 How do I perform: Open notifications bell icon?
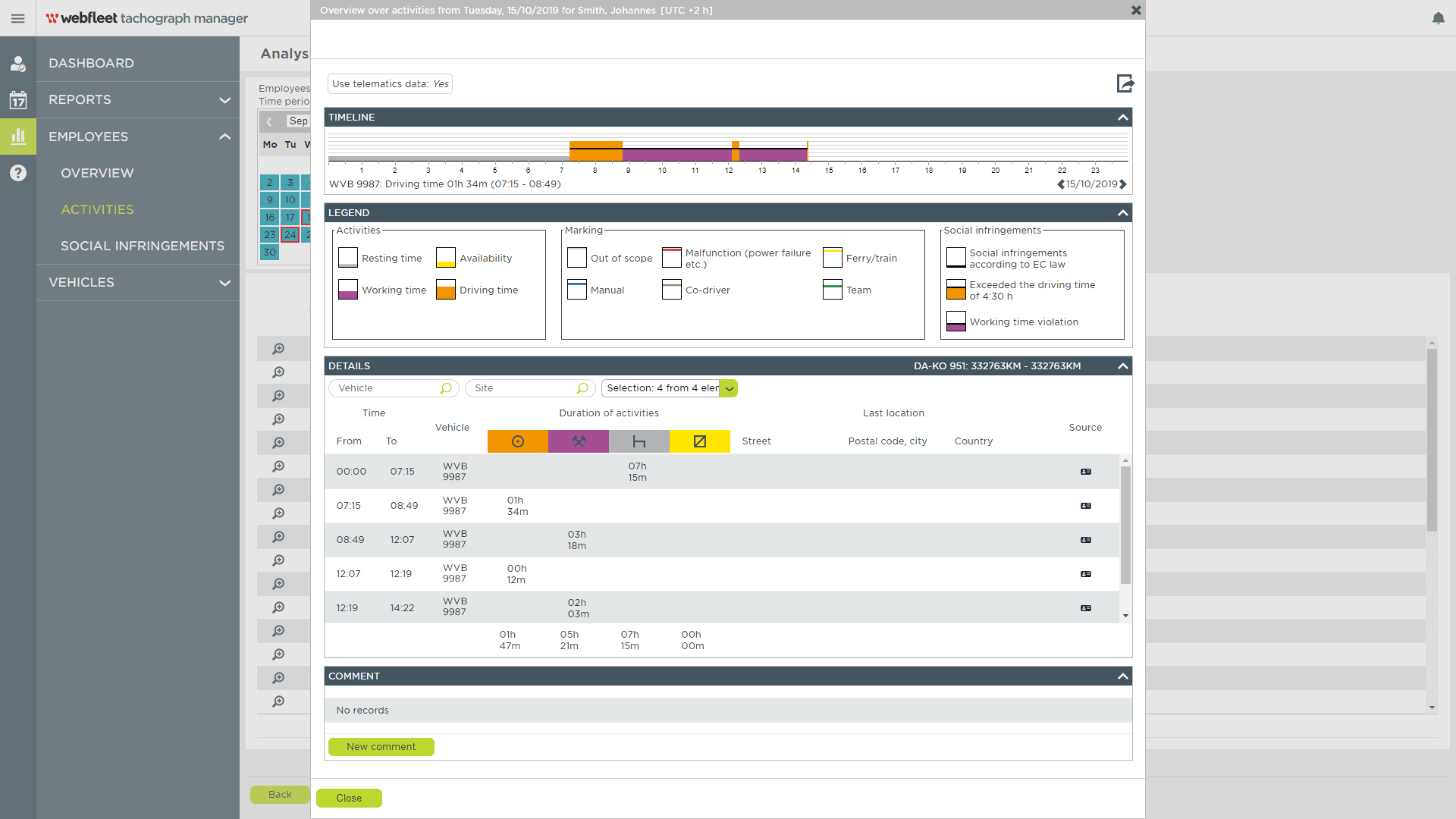point(1438,18)
